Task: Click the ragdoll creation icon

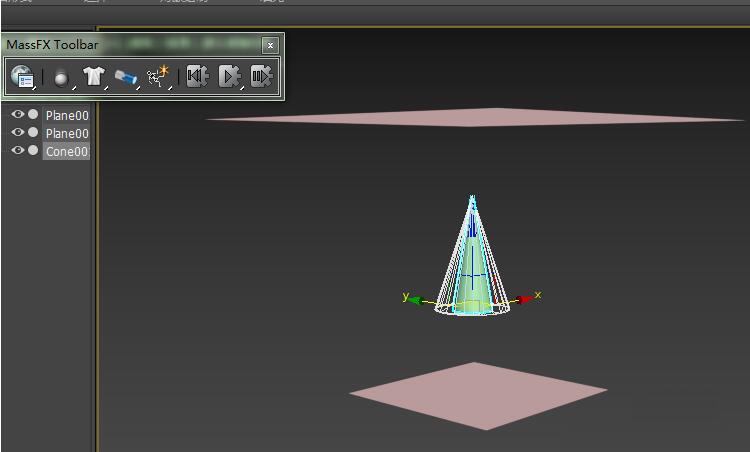Action: (158, 77)
